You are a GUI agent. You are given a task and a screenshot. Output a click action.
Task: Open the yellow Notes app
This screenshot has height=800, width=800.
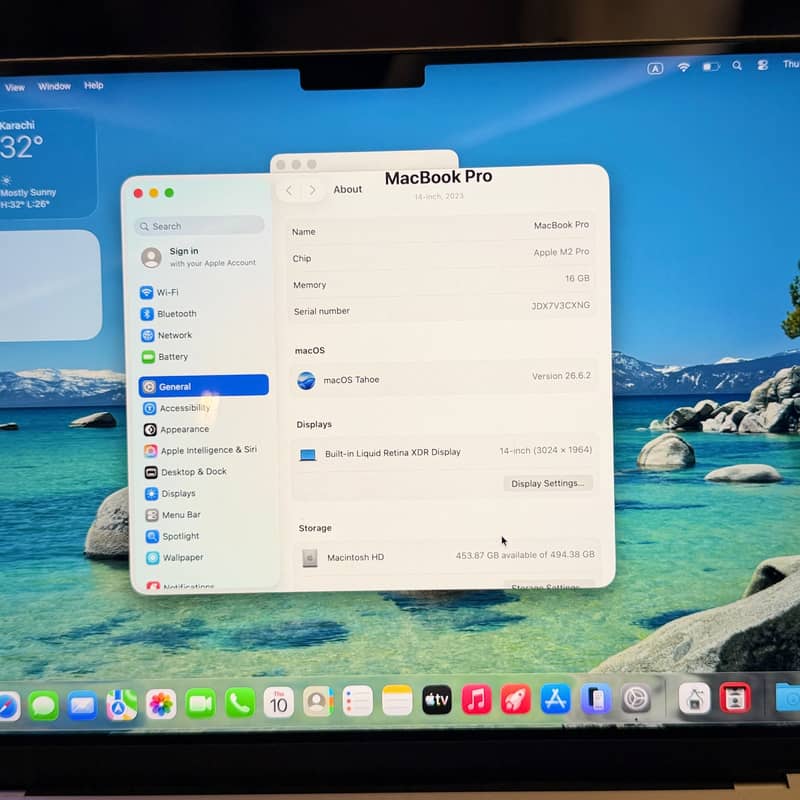397,701
